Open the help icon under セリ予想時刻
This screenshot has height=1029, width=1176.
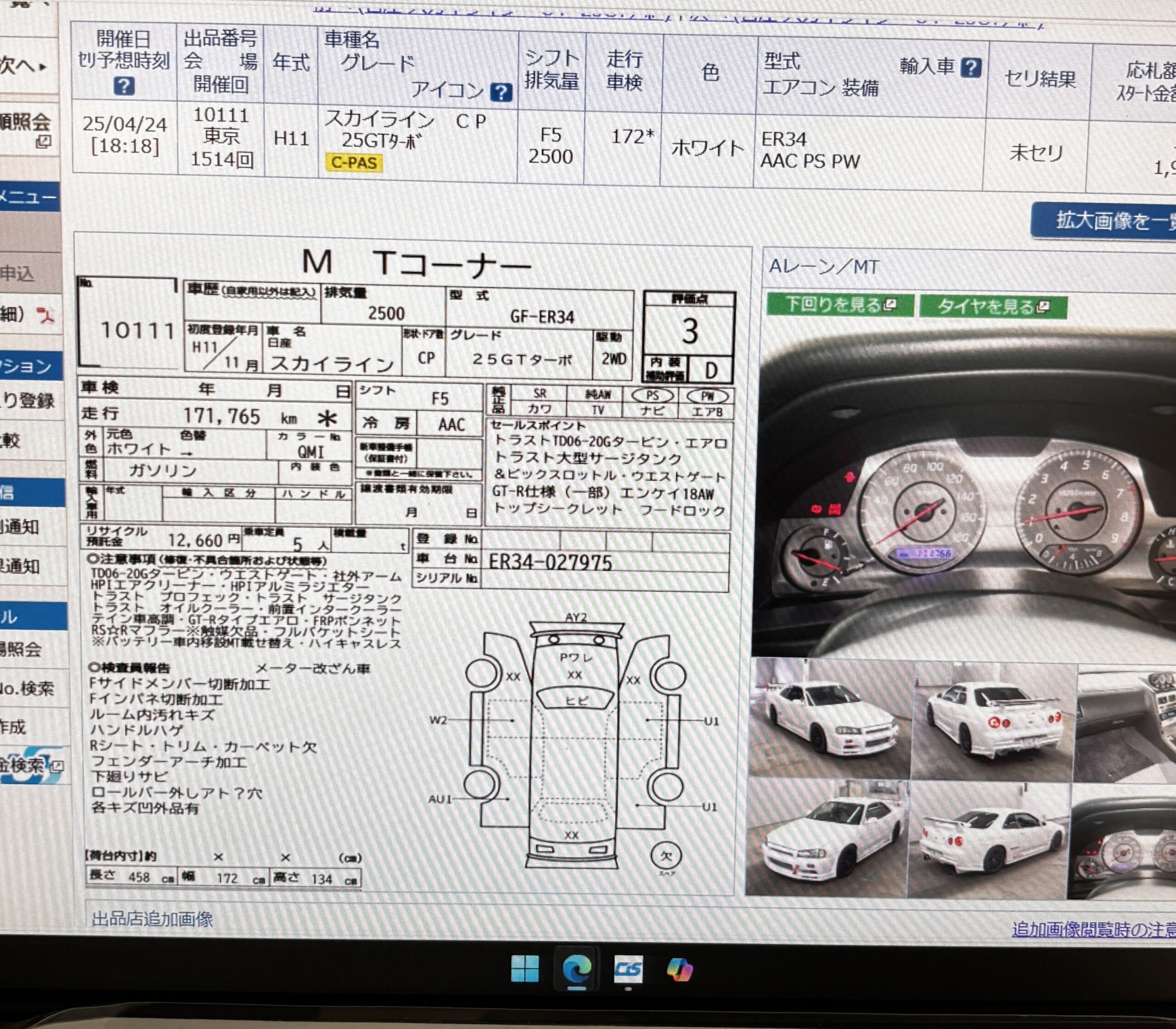124,87
